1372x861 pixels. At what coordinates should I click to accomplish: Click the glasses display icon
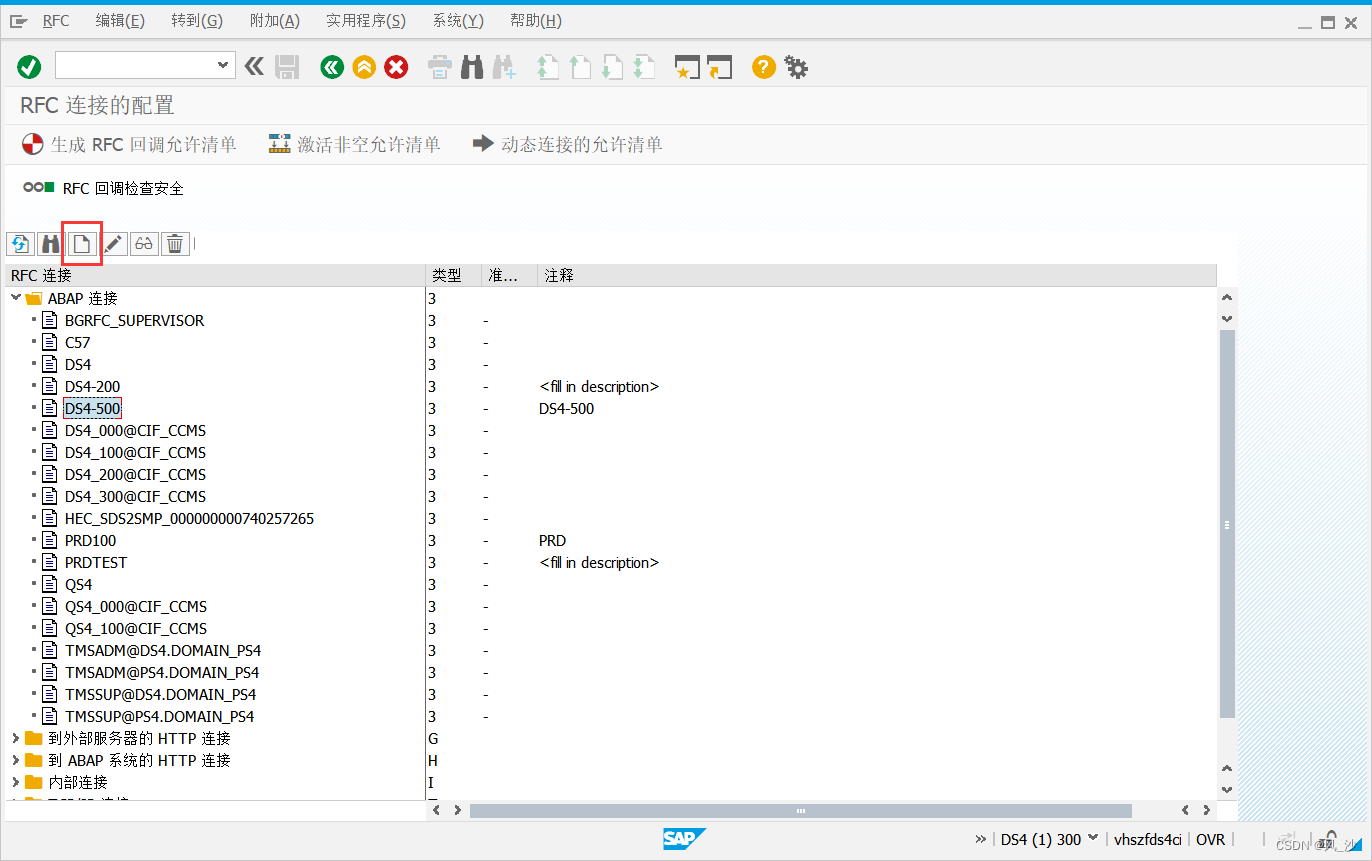coord(145,243)
